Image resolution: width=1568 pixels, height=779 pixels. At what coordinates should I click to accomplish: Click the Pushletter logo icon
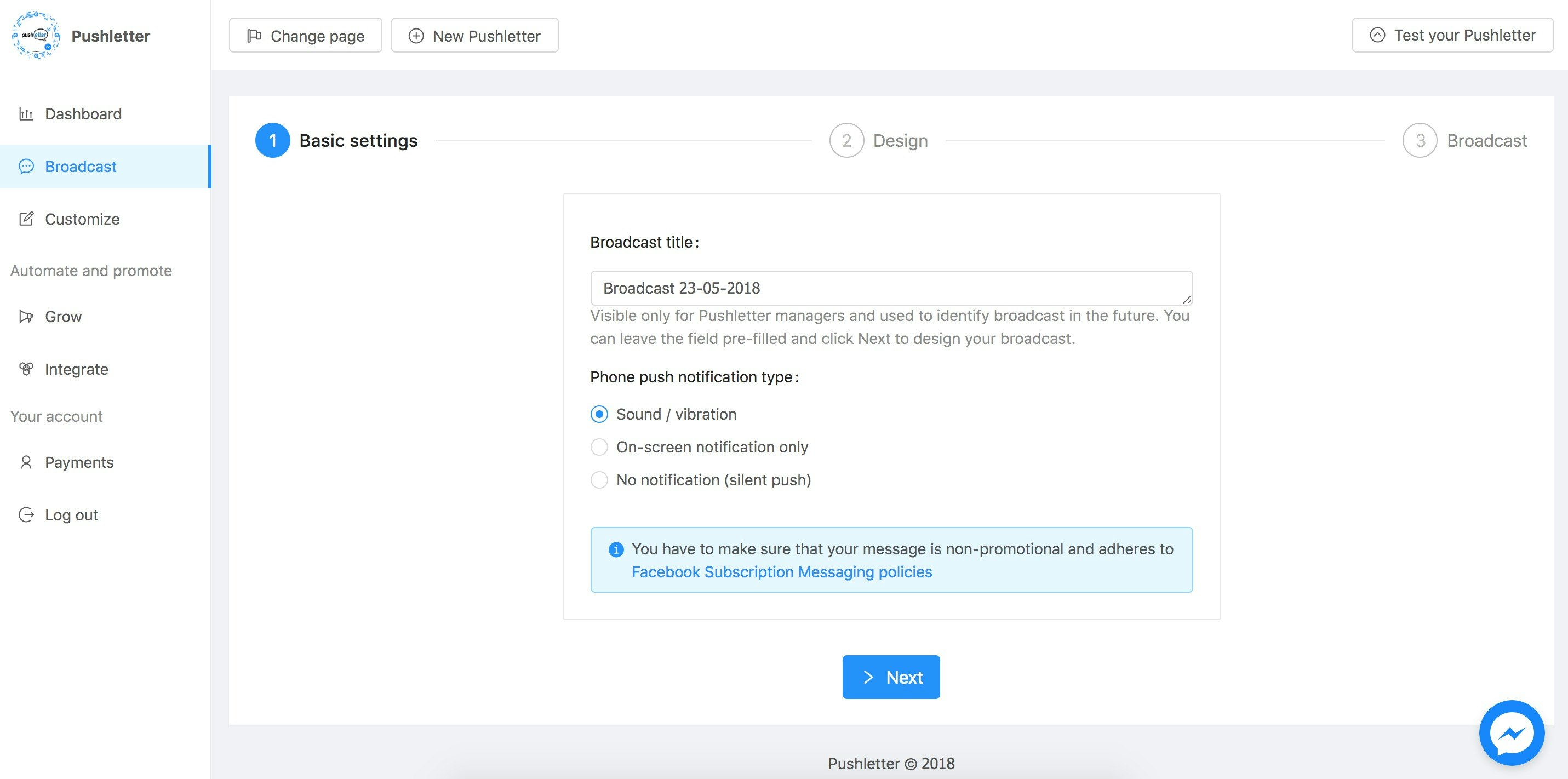[x=36, y=35]
